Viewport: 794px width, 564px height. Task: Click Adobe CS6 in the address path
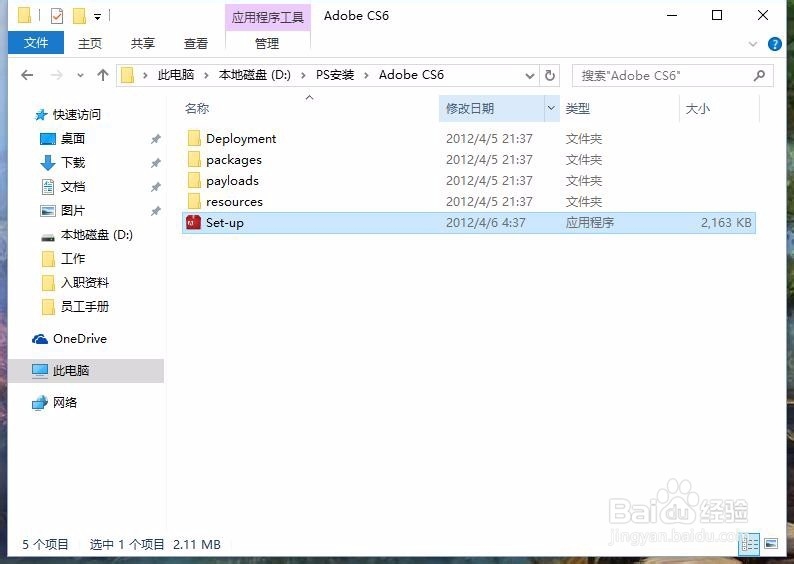coord(411,75)
